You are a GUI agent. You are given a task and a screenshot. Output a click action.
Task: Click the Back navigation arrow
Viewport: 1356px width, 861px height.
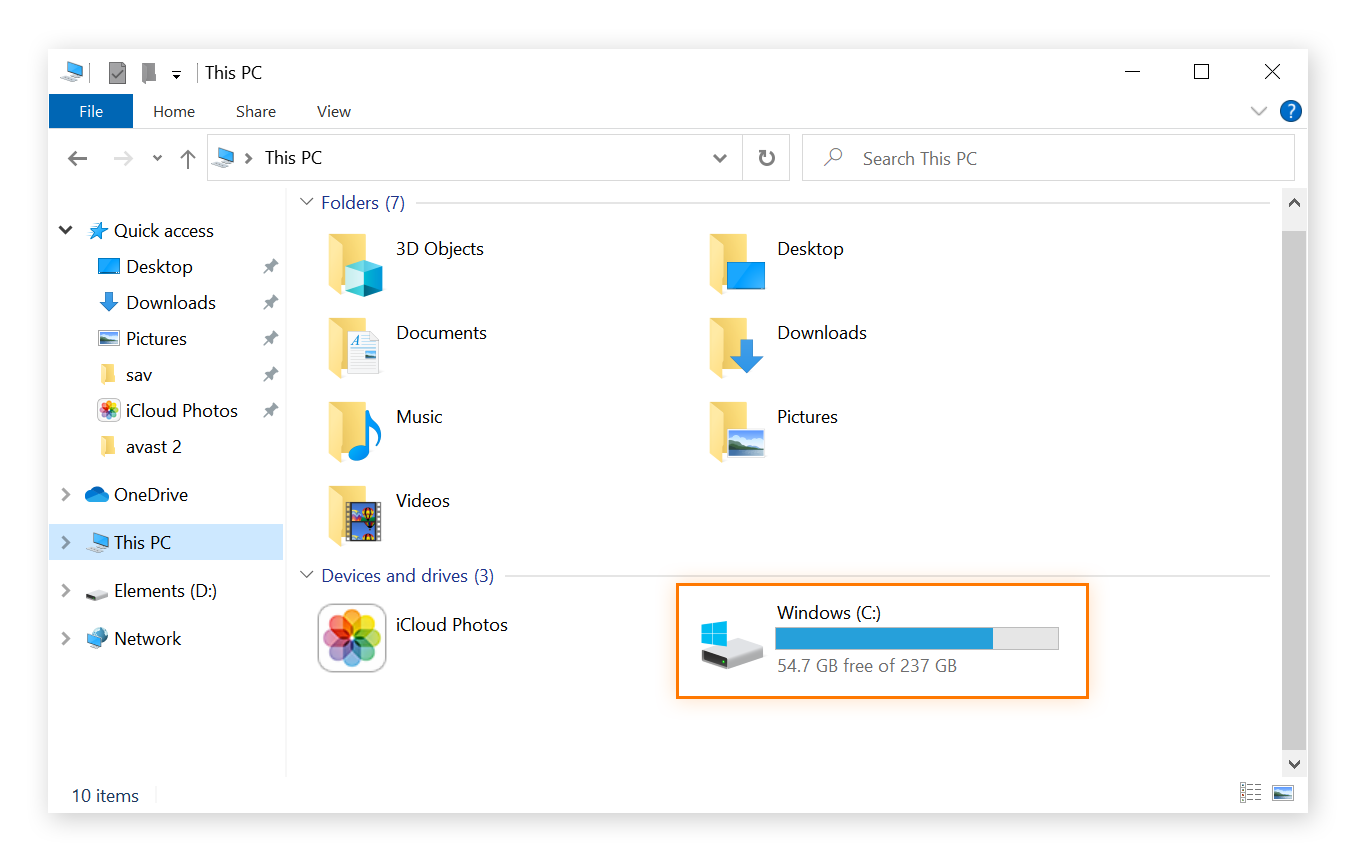tap(77, 157)
